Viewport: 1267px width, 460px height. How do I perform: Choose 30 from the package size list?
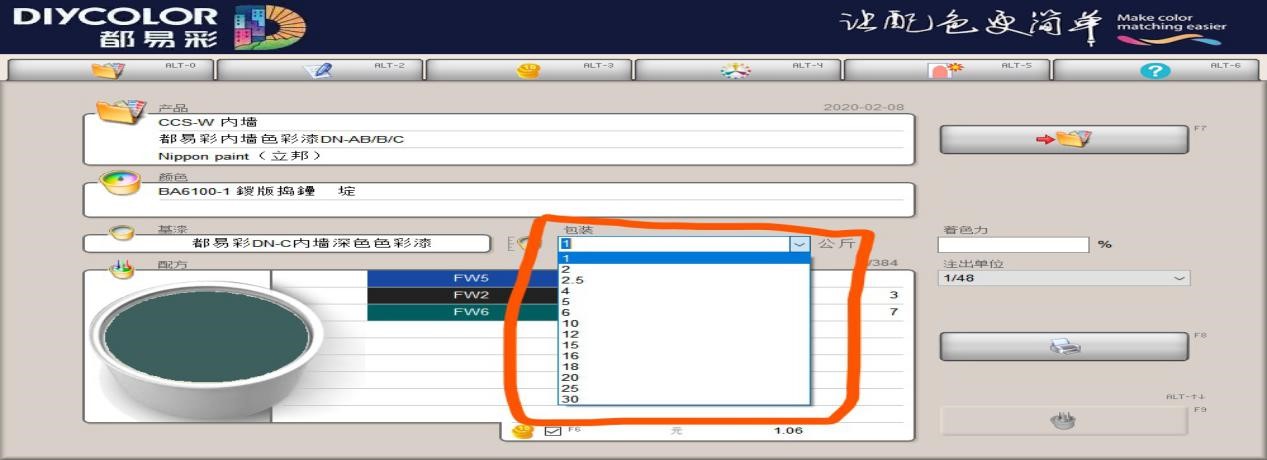[x=570, y=399]
